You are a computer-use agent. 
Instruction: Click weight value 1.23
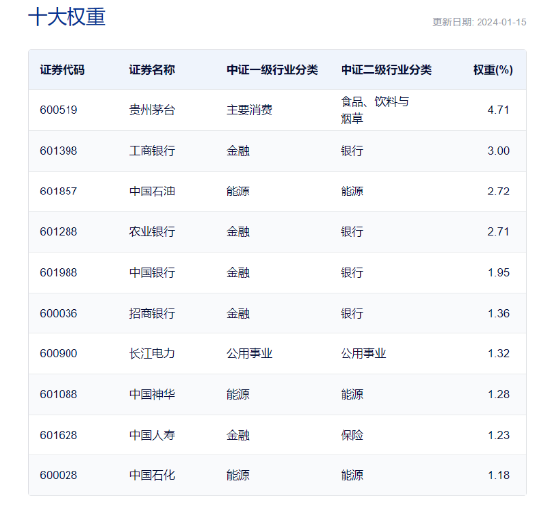[498, 435]
